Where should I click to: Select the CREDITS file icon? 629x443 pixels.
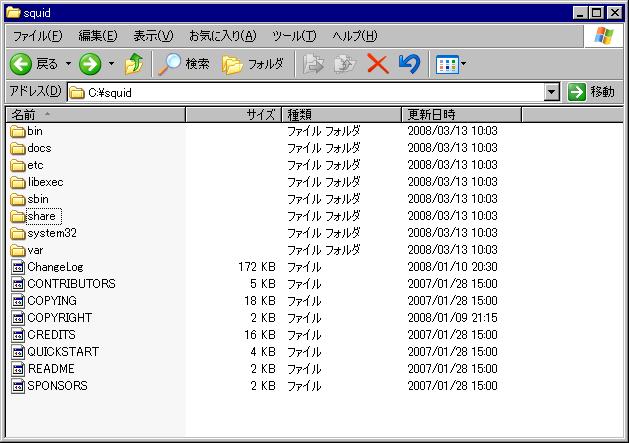[x=18, y=335]
